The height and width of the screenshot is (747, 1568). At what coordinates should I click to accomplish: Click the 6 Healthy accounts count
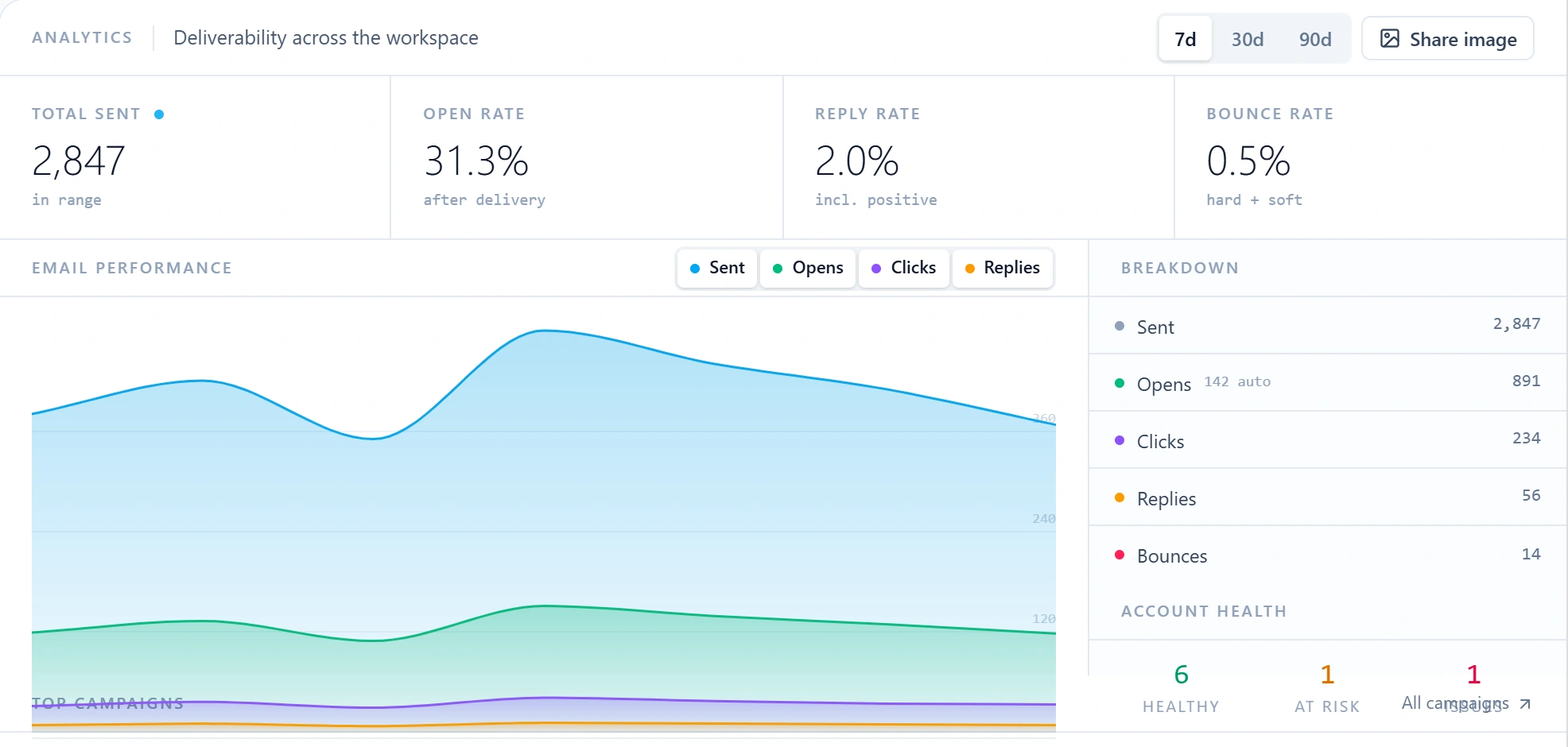pos(1181,675)
